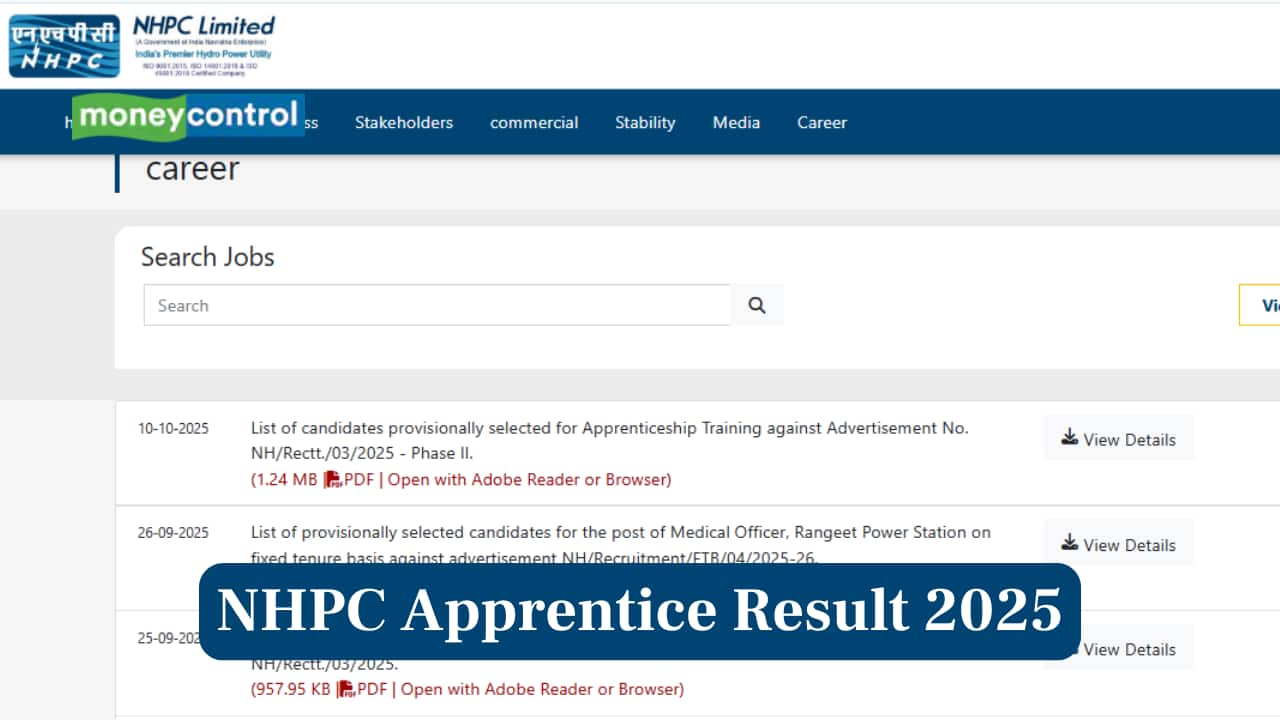Open Medical Officer Rangeet Power Station notice
1280x720 pixels.
click(x=620, y=533)
